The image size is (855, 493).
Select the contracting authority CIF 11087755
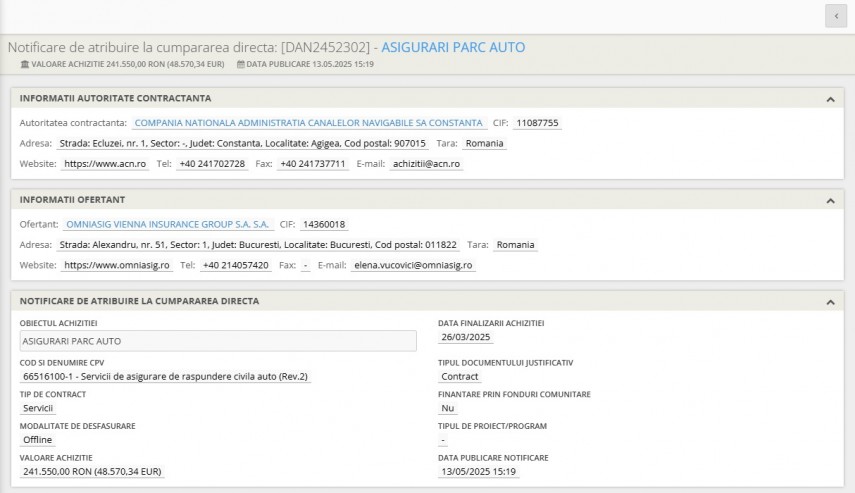(537, 123)
